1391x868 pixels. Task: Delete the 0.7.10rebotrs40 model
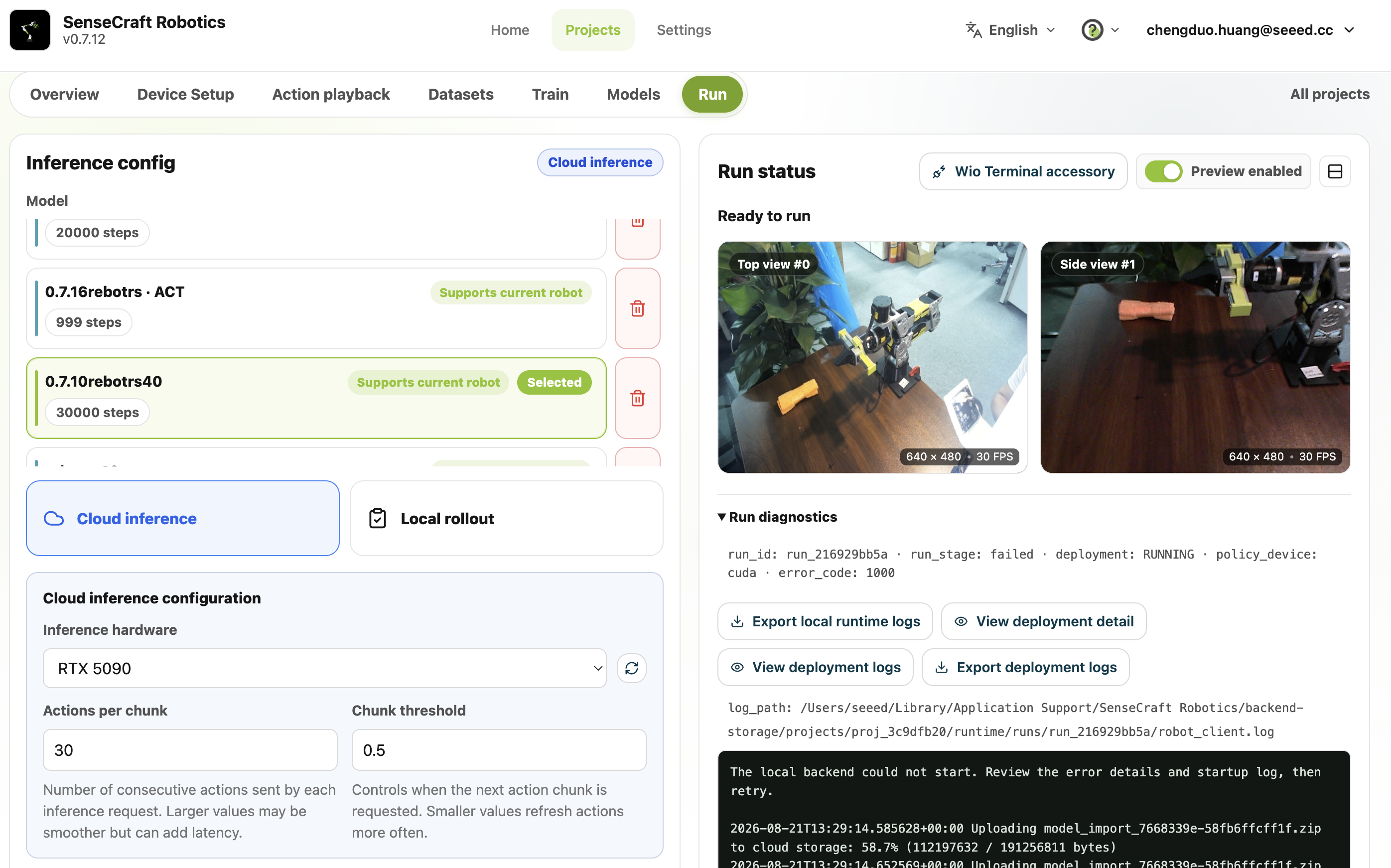tap(638, 398)
